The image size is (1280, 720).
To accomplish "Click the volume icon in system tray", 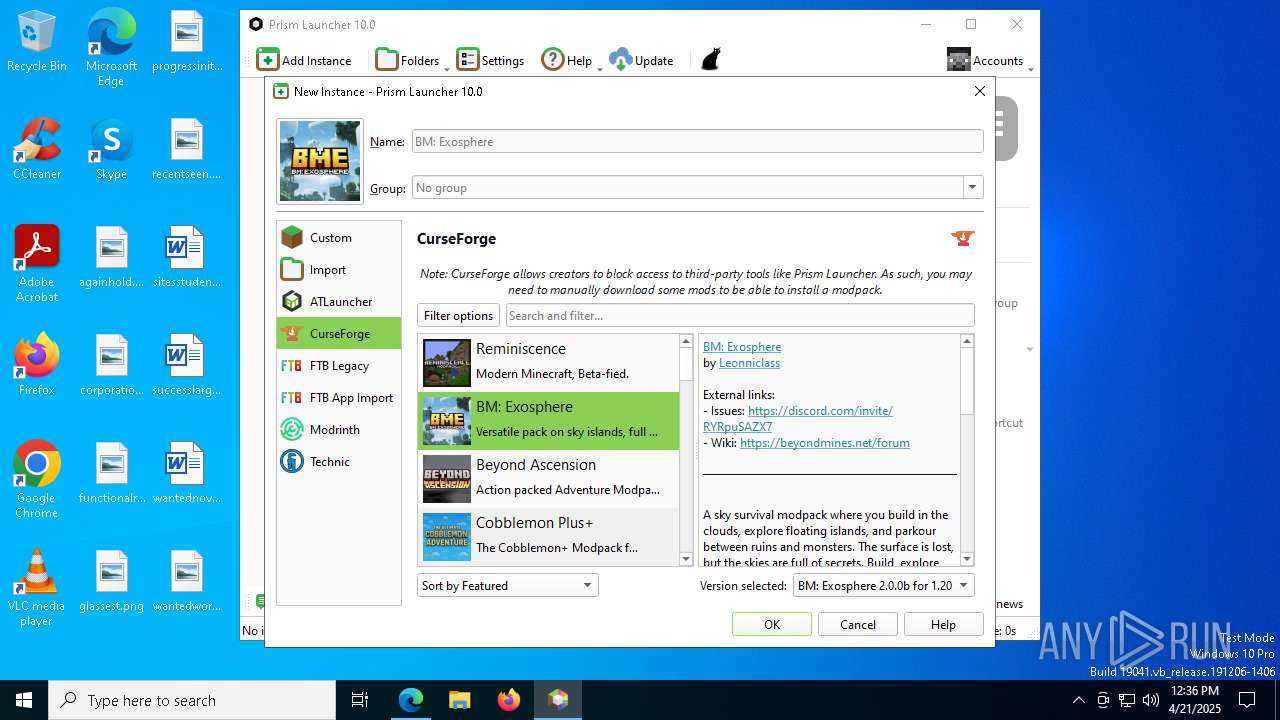I will pos(1151,700).
